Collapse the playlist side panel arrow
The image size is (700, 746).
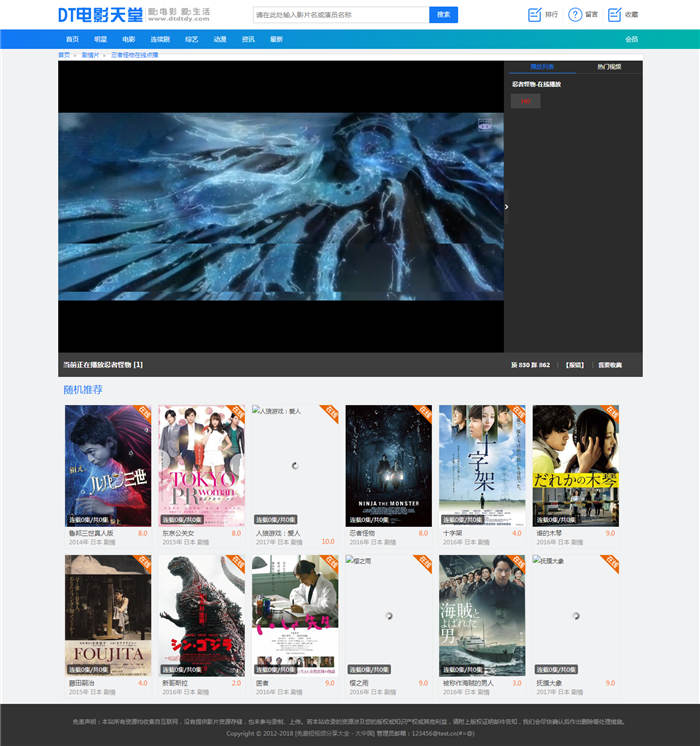506,206
